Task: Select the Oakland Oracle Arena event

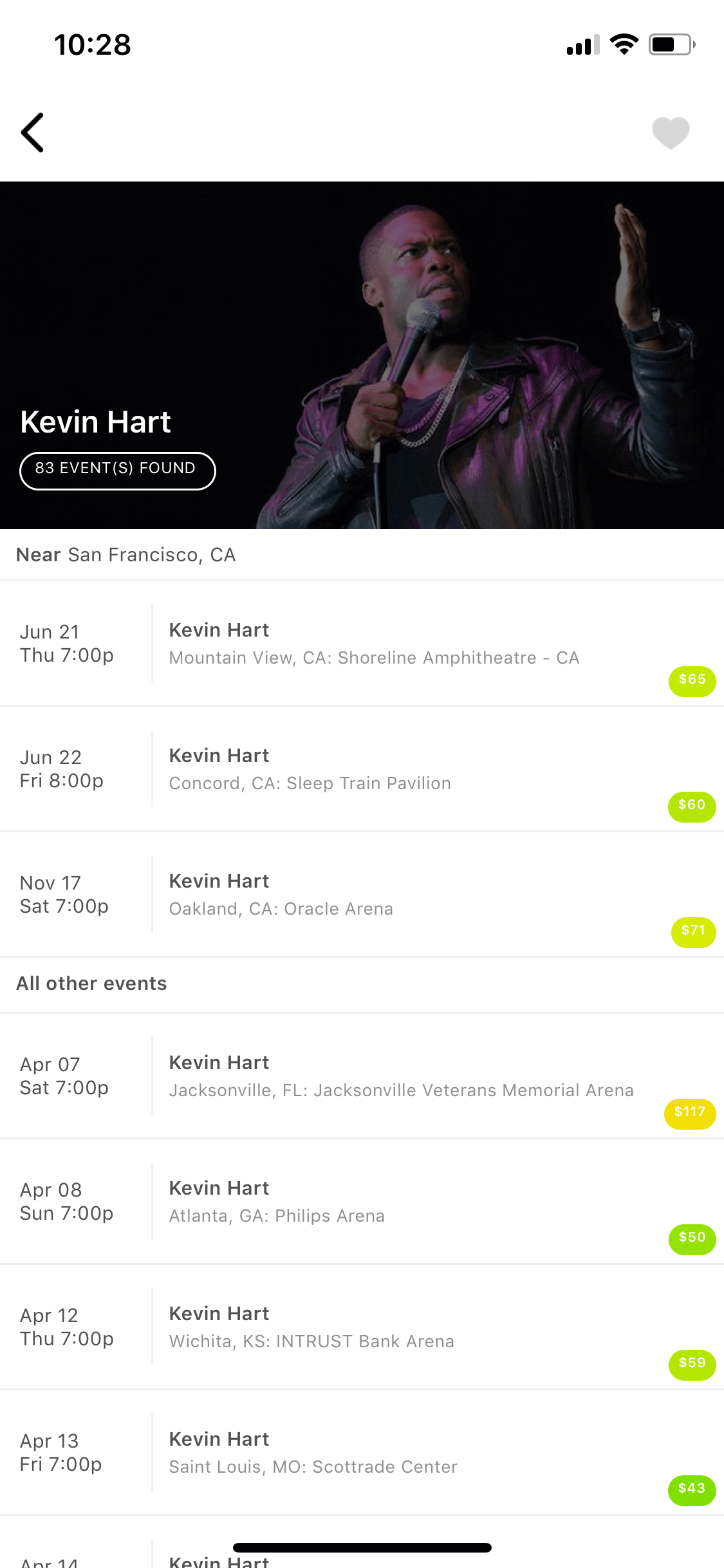Action: [x=362, y=894]
